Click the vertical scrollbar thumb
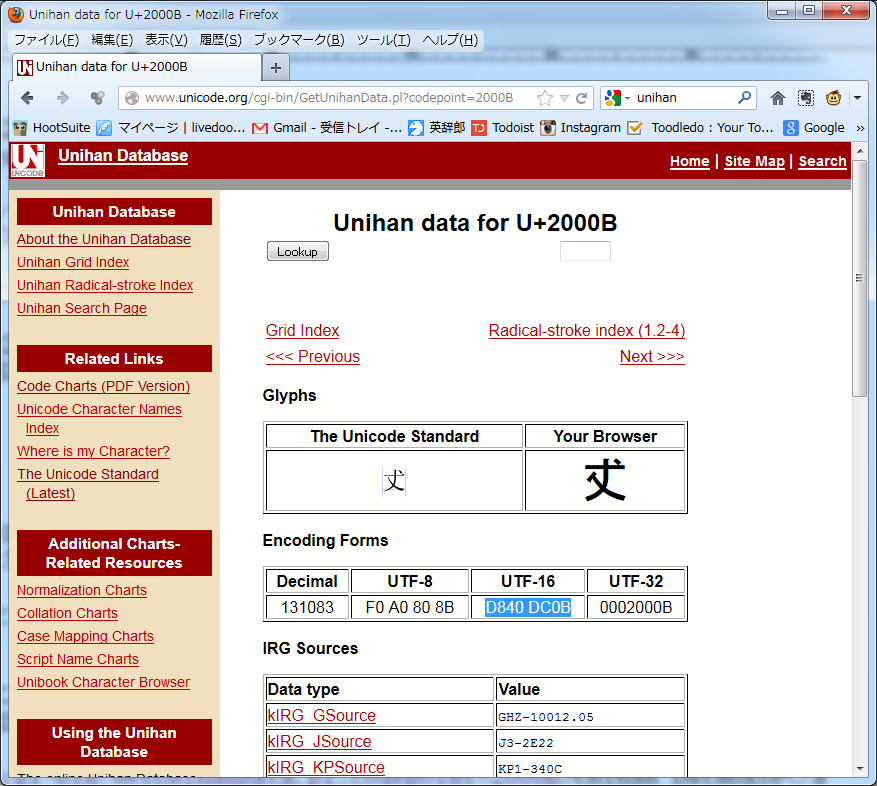The height and width of the screenshot is (786, 877). [x=860, y=278]
